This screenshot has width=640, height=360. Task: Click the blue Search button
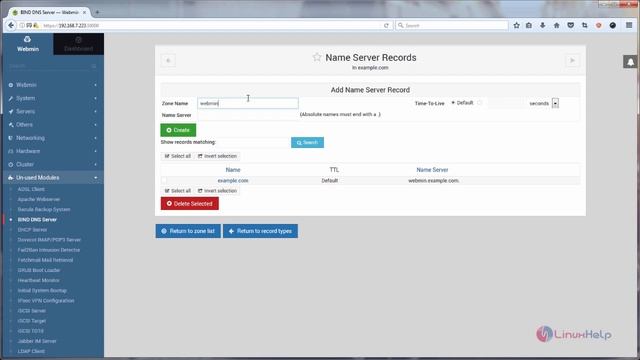coord(307,142)
